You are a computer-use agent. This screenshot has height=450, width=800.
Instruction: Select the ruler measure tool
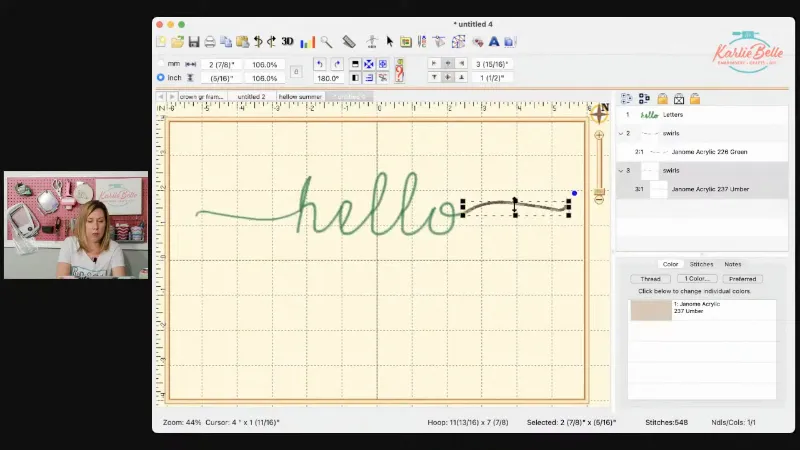click(349, 42)
